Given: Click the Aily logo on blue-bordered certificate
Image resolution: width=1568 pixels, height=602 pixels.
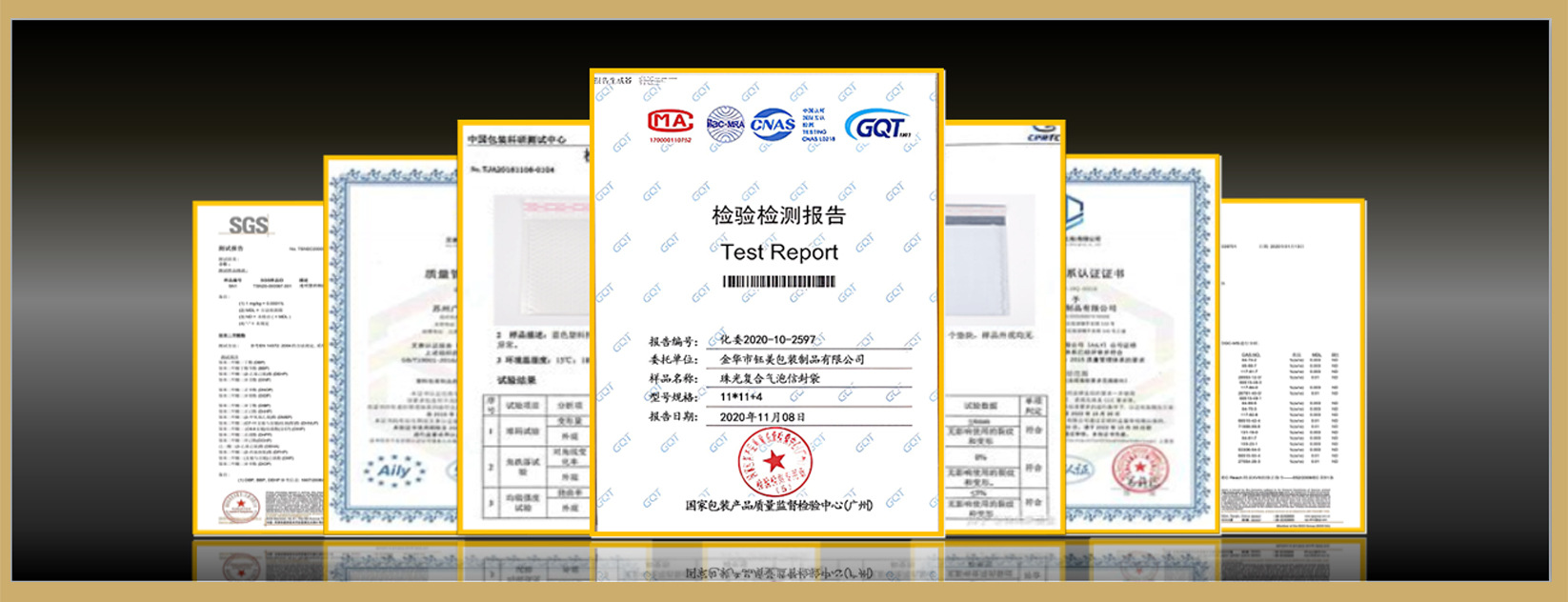Looking at the screenshot, I should [394, 471].
